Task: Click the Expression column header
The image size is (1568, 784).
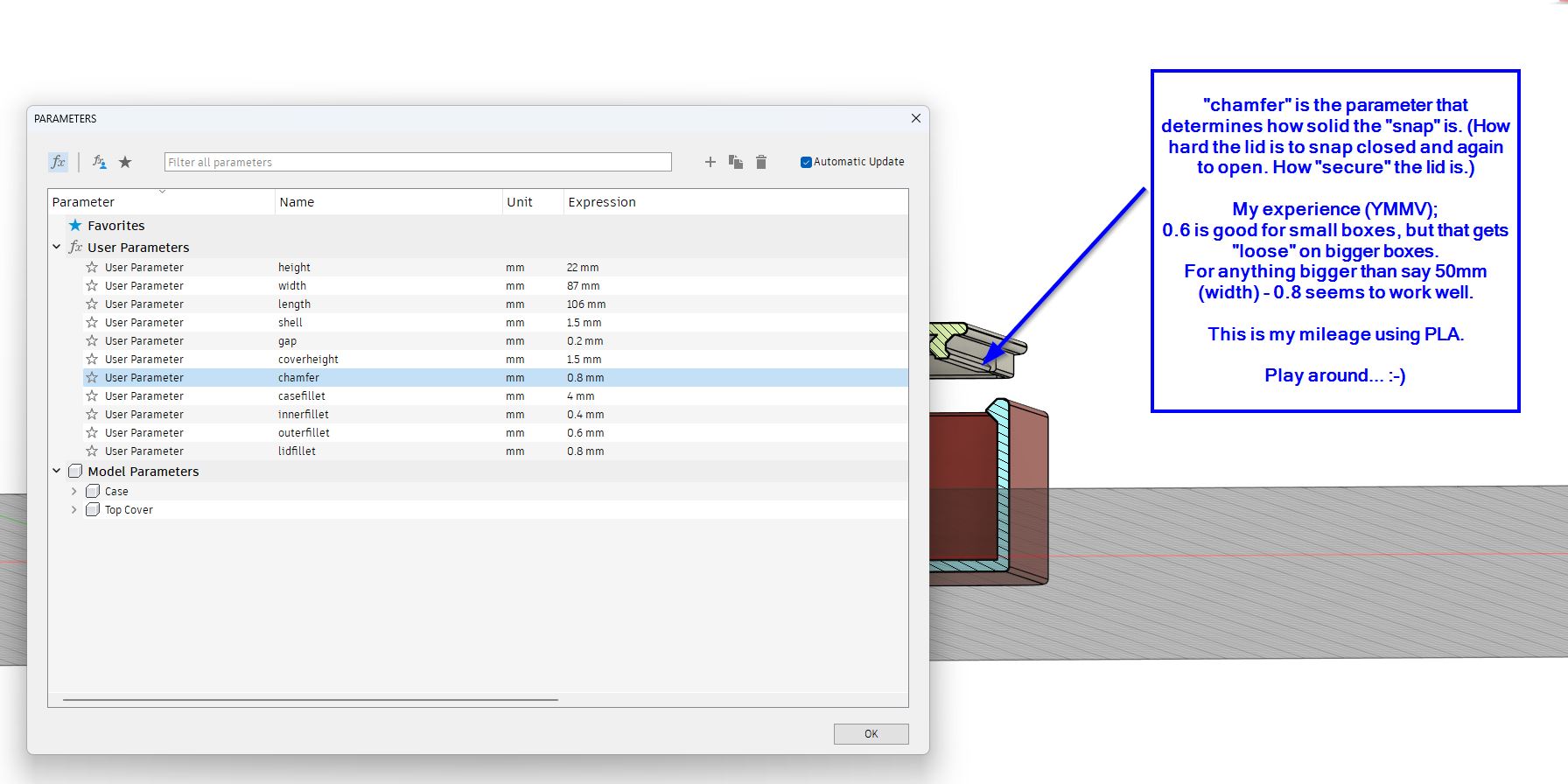Action: (x=735, y=201)
